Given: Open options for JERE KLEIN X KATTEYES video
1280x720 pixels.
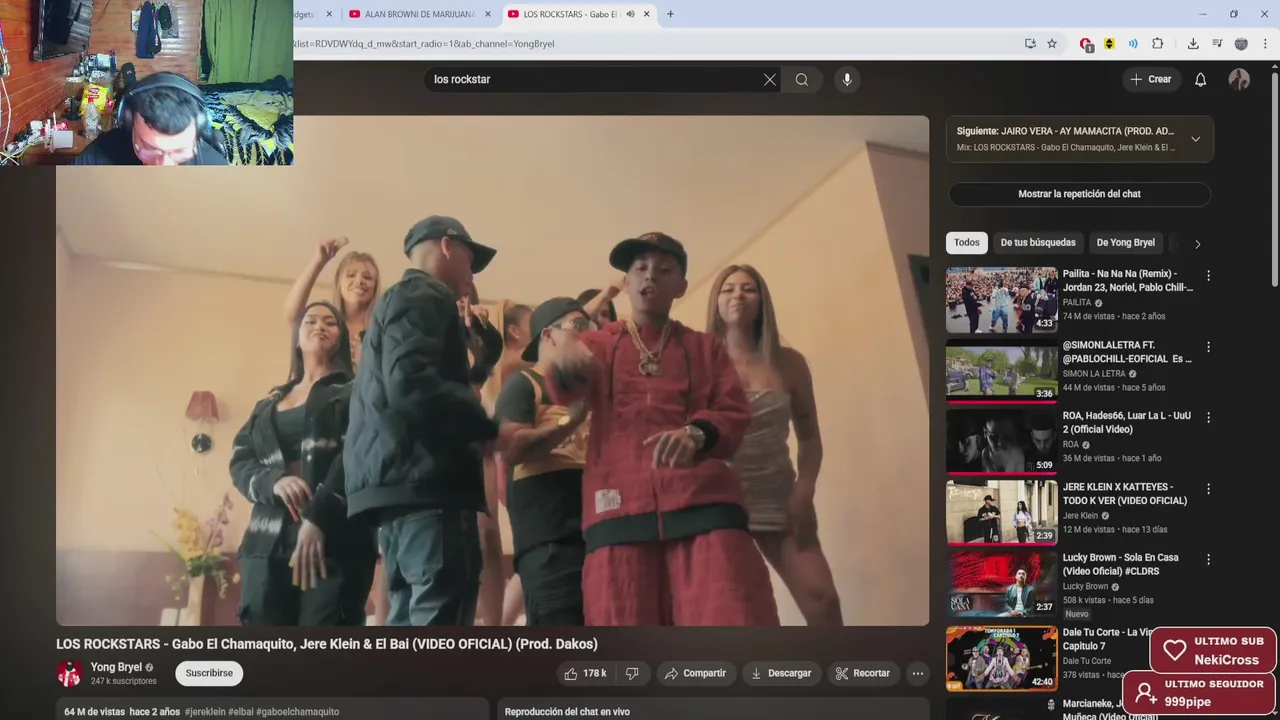Looking at the screenshot, I should 1208,489.
